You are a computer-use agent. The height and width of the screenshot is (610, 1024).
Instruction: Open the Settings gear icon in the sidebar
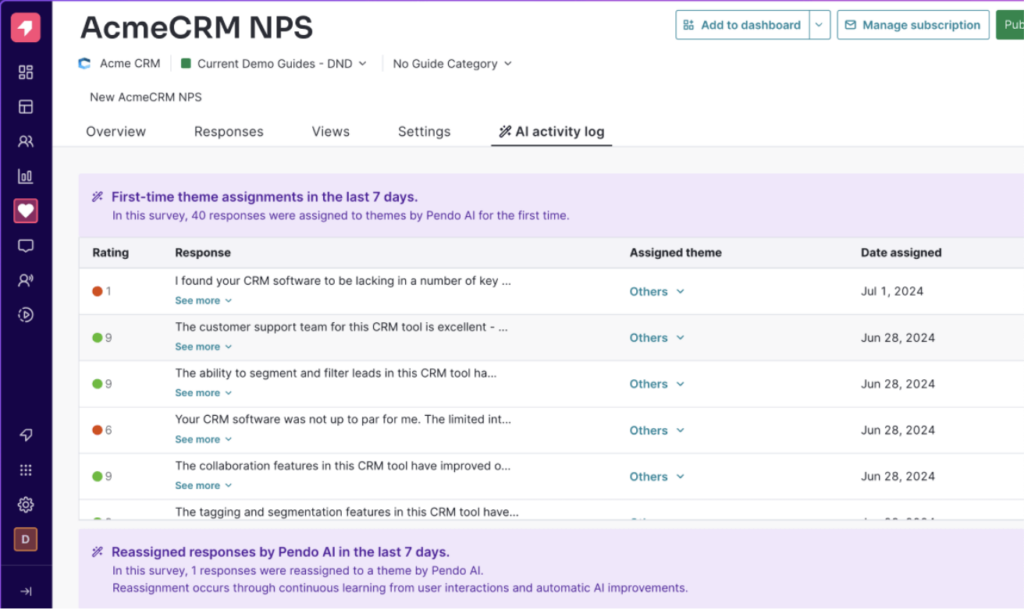[25, 504]
